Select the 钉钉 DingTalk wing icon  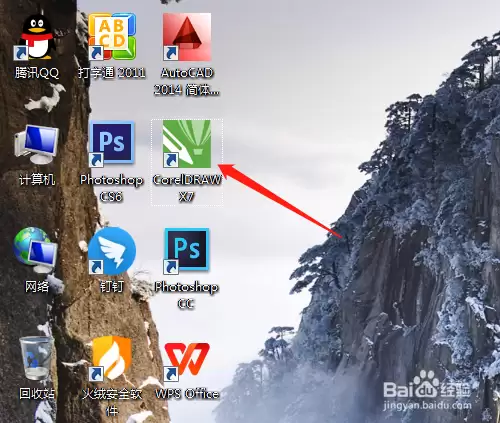click(112, 251)
